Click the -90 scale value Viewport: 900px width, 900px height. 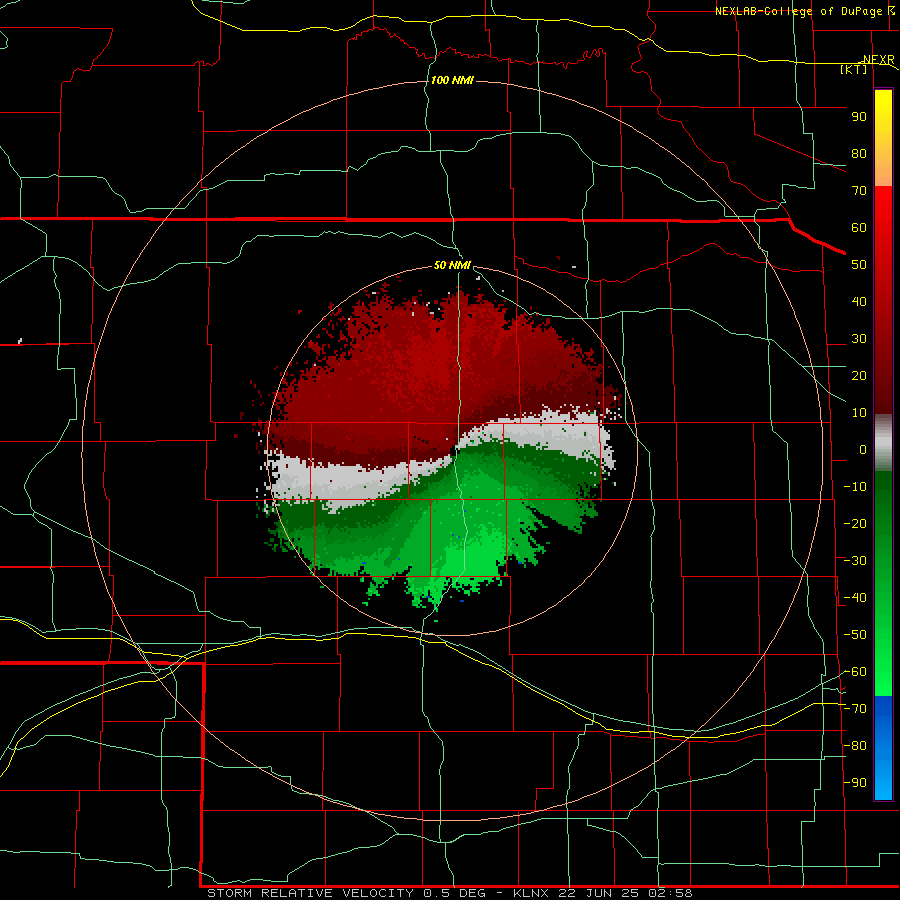pyautogui.click(x=855, y=783)
